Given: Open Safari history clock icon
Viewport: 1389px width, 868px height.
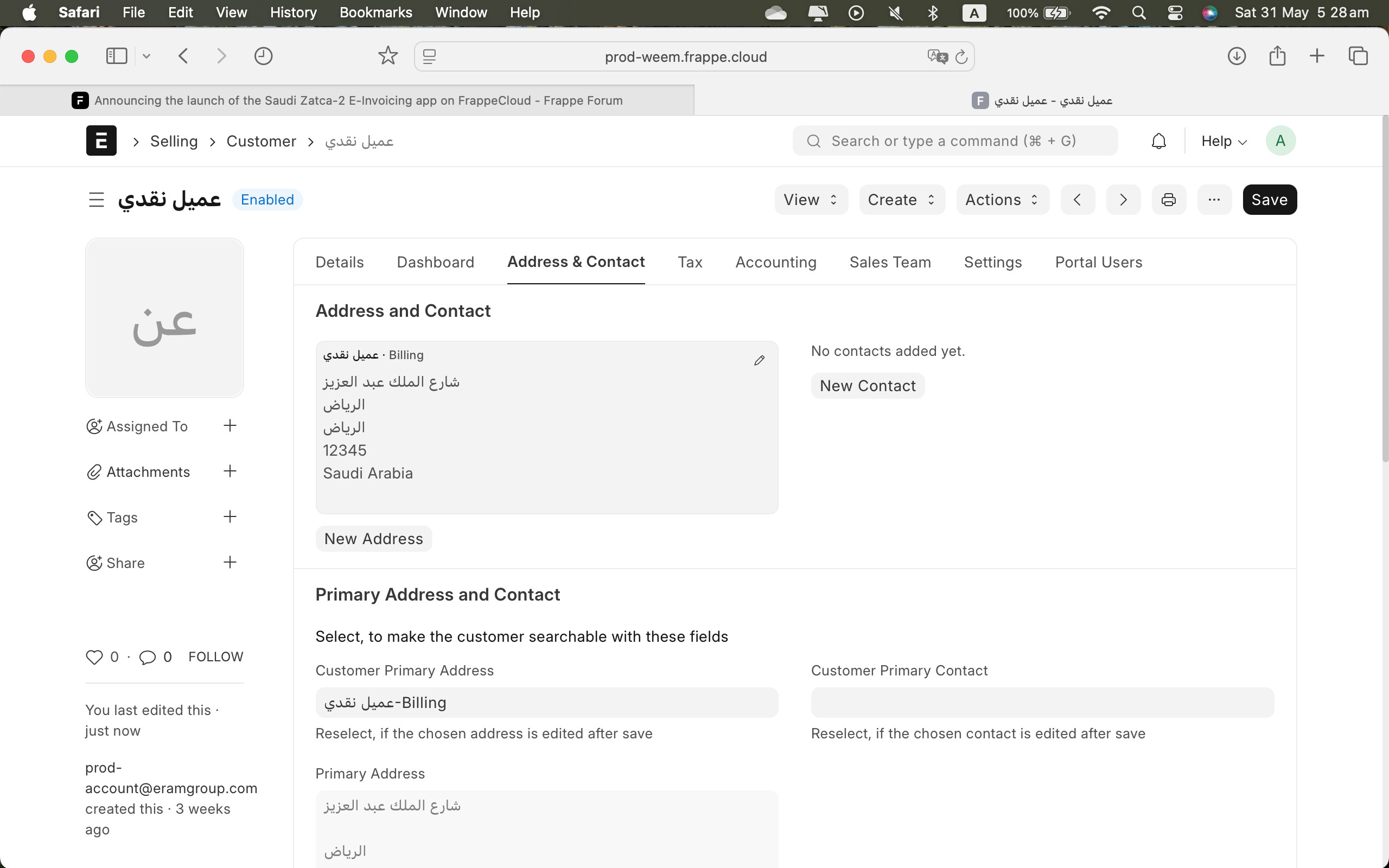Looking at the screenshot, I should 263,56.
